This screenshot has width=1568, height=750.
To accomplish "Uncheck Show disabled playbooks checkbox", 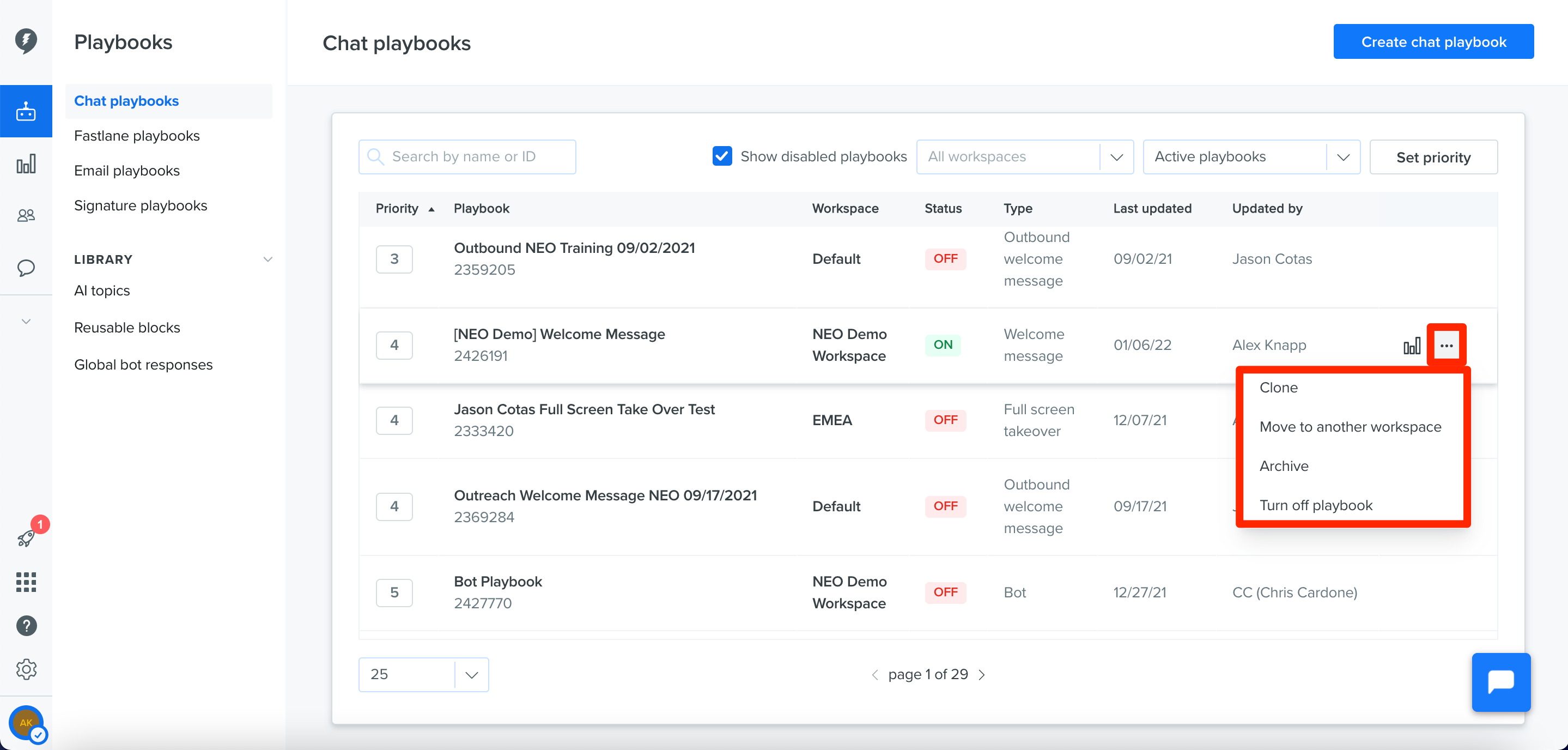I will click(722, 156).
